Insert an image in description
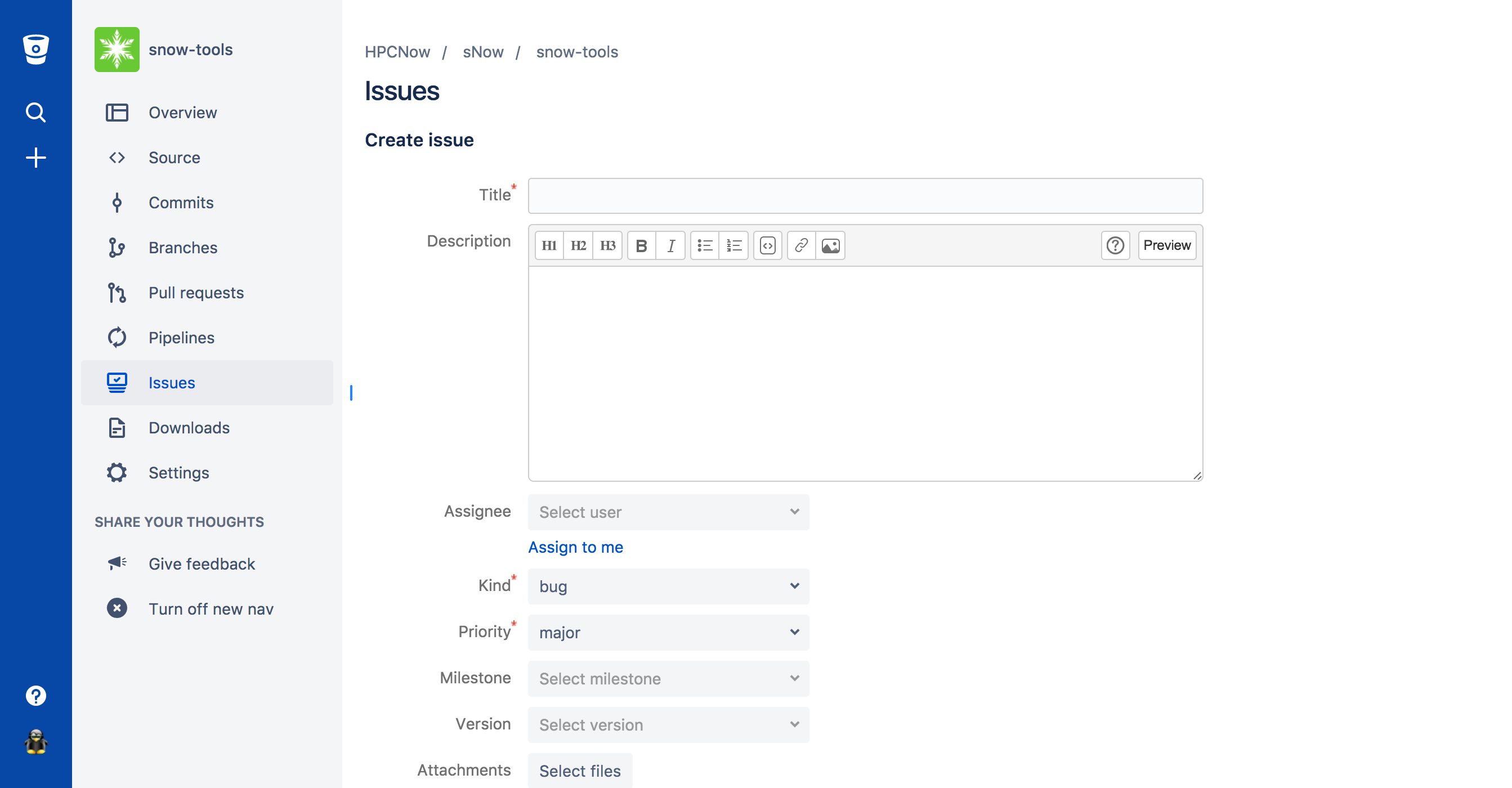Viewport: 1512px width, 788px height. (830, 245)
